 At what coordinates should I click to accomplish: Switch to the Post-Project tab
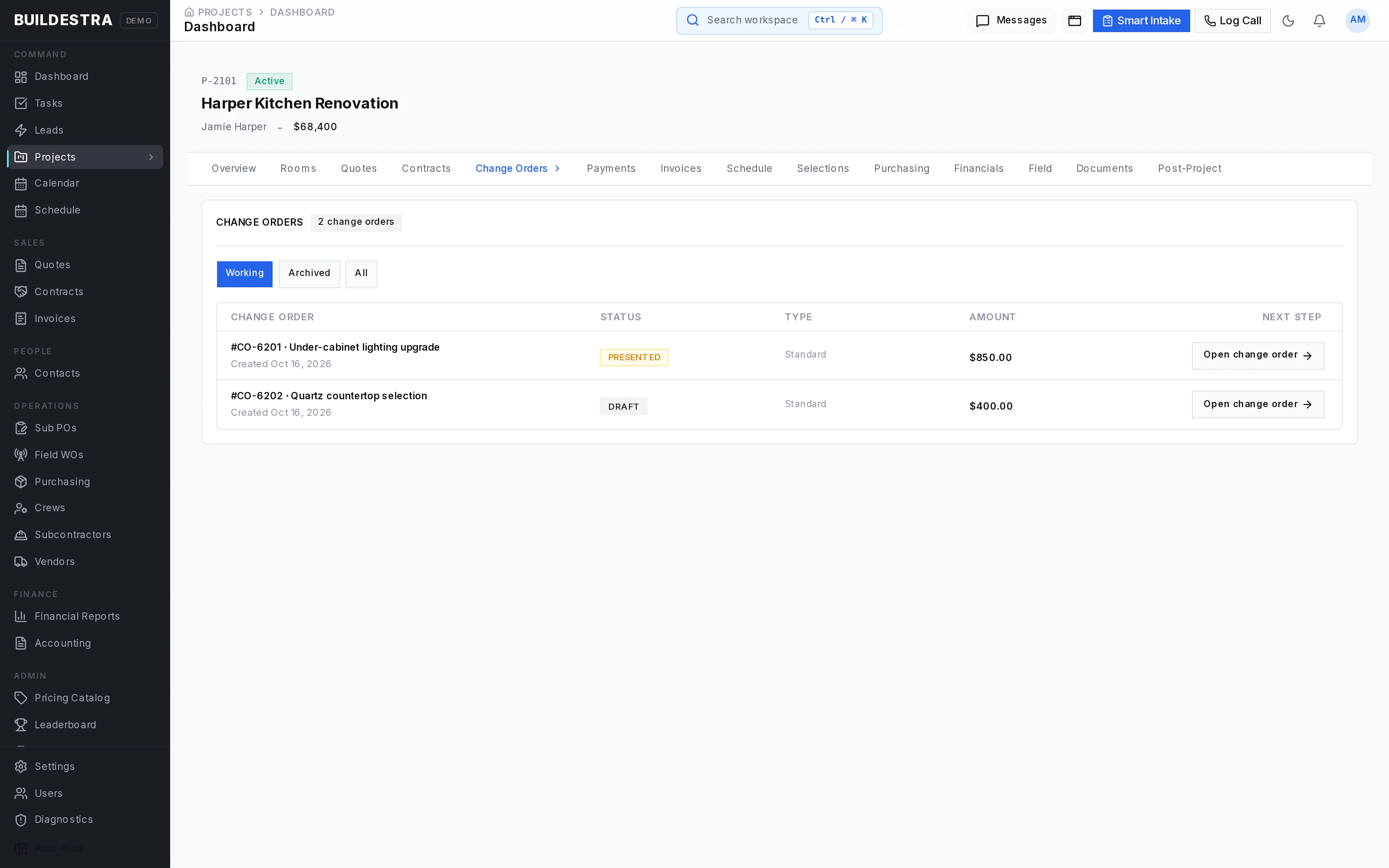click(x=1189, y=169)
